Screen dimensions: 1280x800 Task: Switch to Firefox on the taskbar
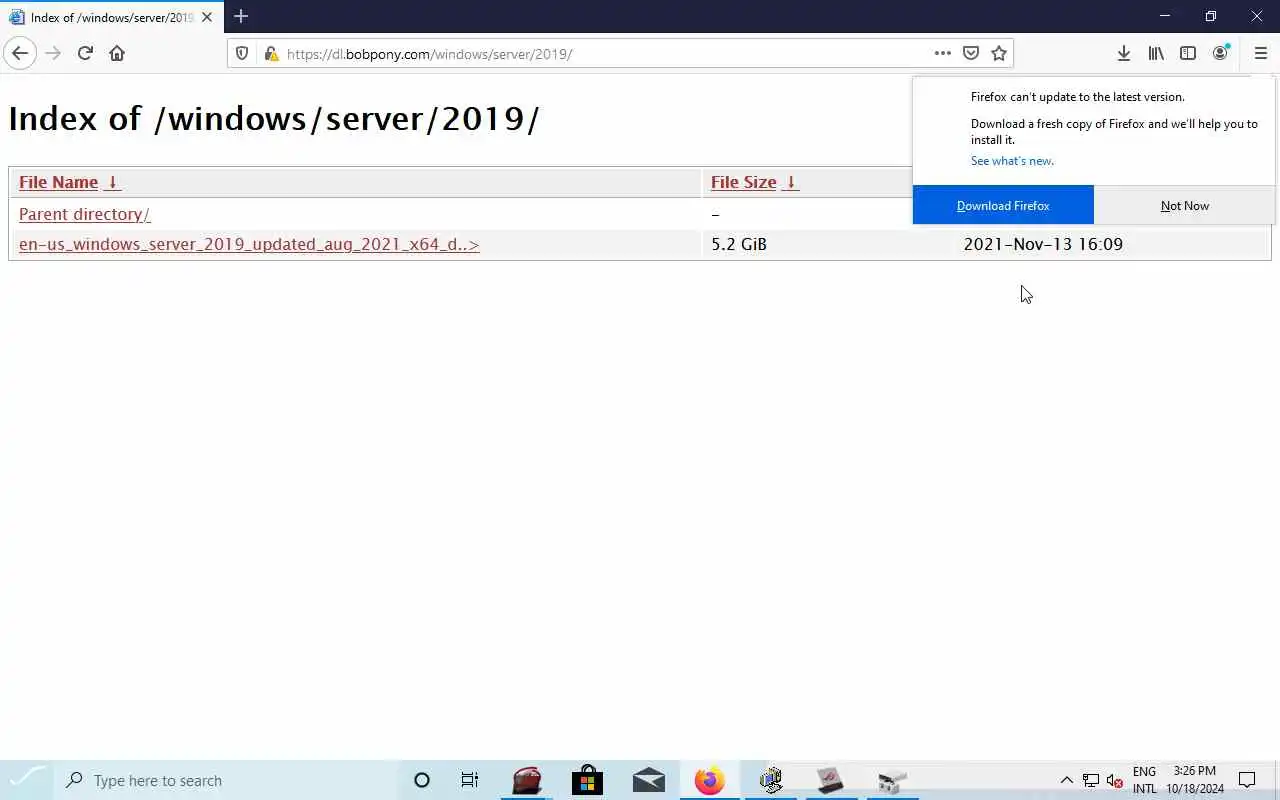coord(709,780)
